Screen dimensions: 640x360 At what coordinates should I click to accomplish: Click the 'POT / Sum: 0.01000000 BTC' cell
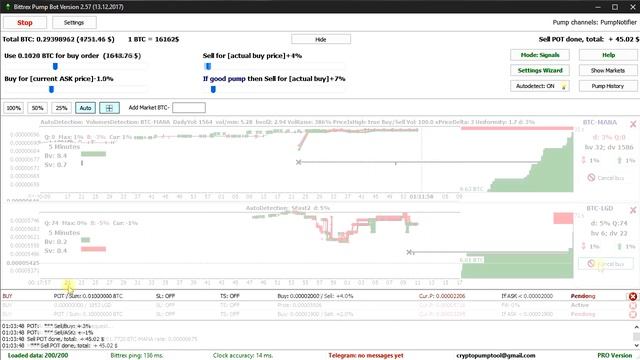[x=88, y=296]
